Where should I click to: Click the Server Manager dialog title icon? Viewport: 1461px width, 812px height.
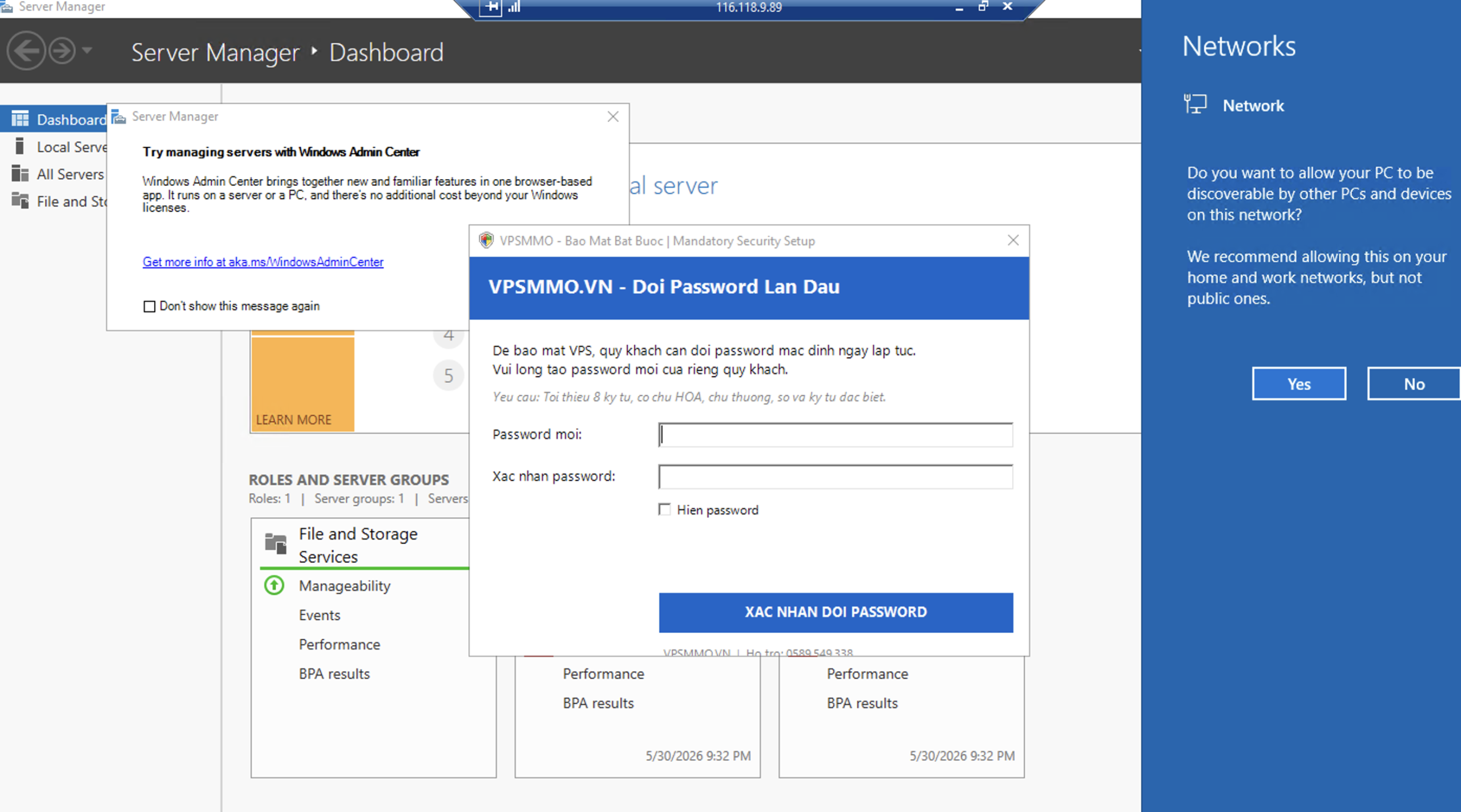coord(119,116)
